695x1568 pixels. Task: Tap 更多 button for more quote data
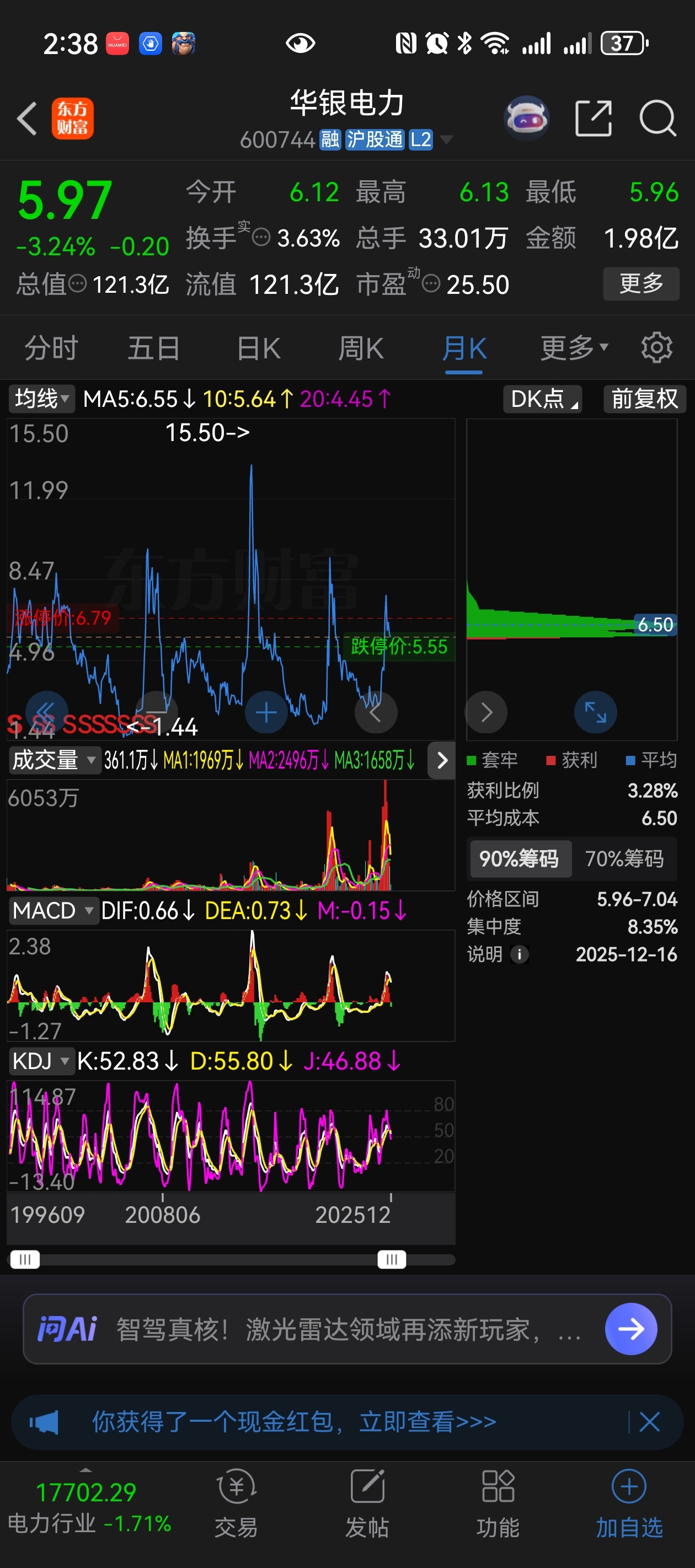641,283
